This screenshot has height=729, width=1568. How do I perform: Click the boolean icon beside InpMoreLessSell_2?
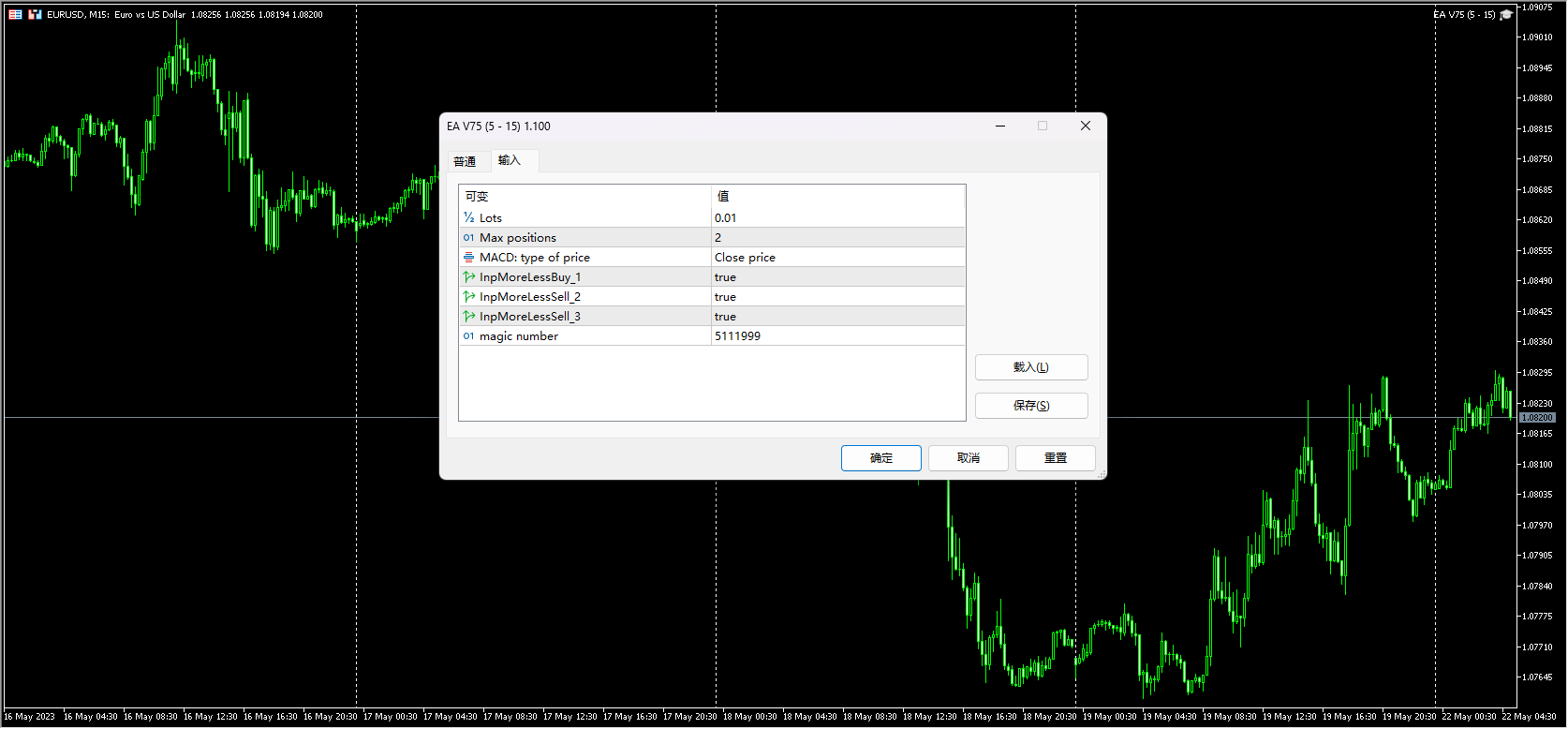pyautogui.click(x=468, y=296)
